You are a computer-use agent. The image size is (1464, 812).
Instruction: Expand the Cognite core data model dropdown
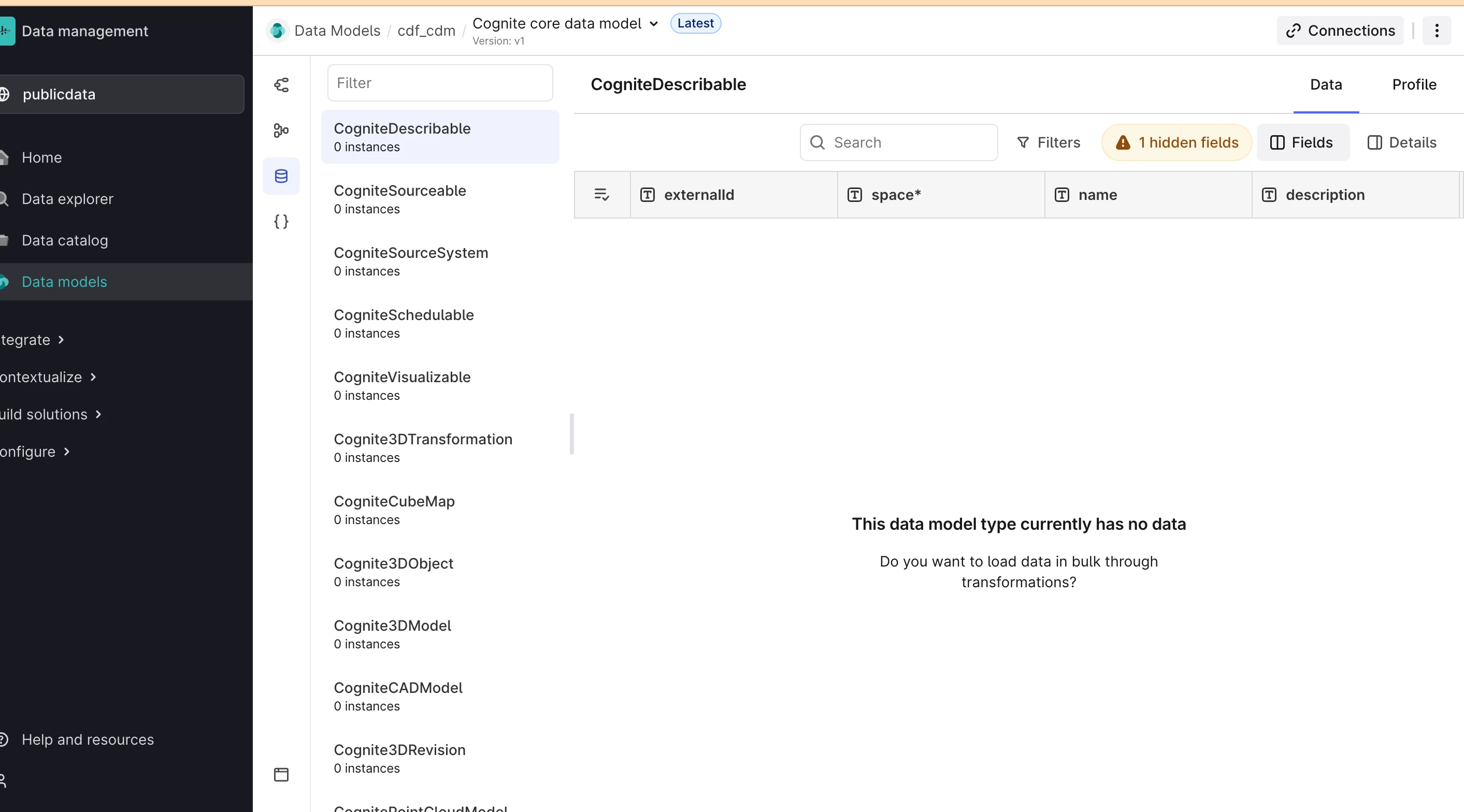(654, 23)
